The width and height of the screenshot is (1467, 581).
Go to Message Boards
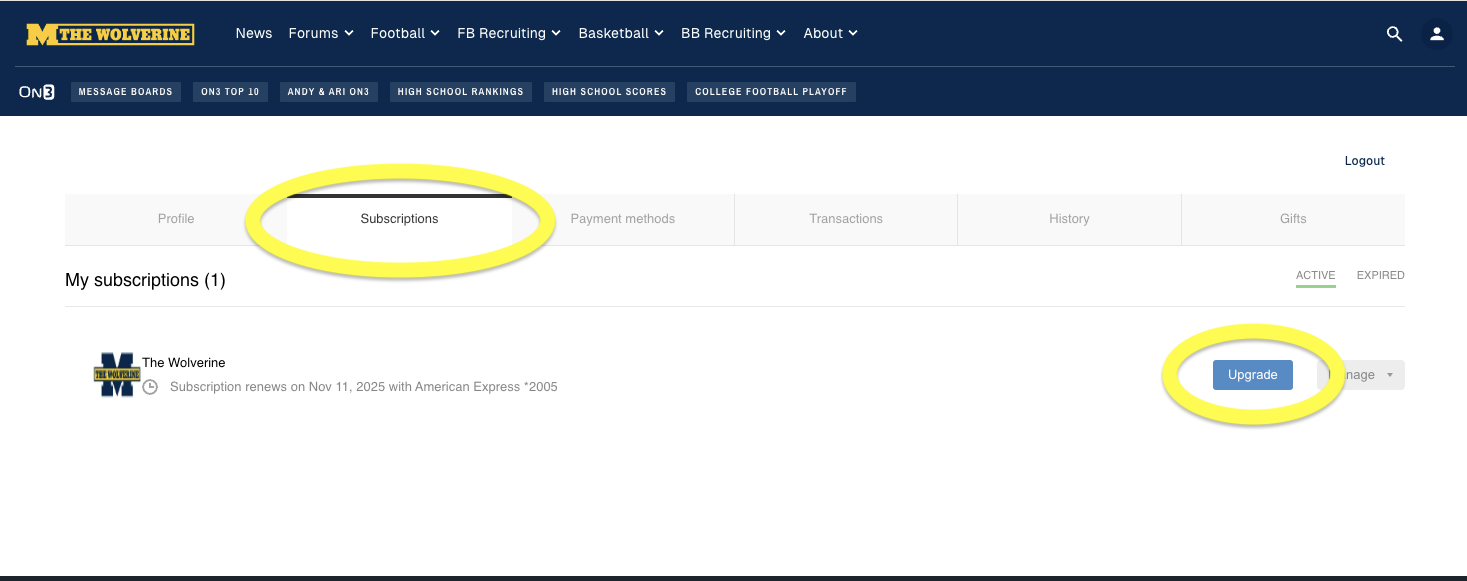coord(126,92)
